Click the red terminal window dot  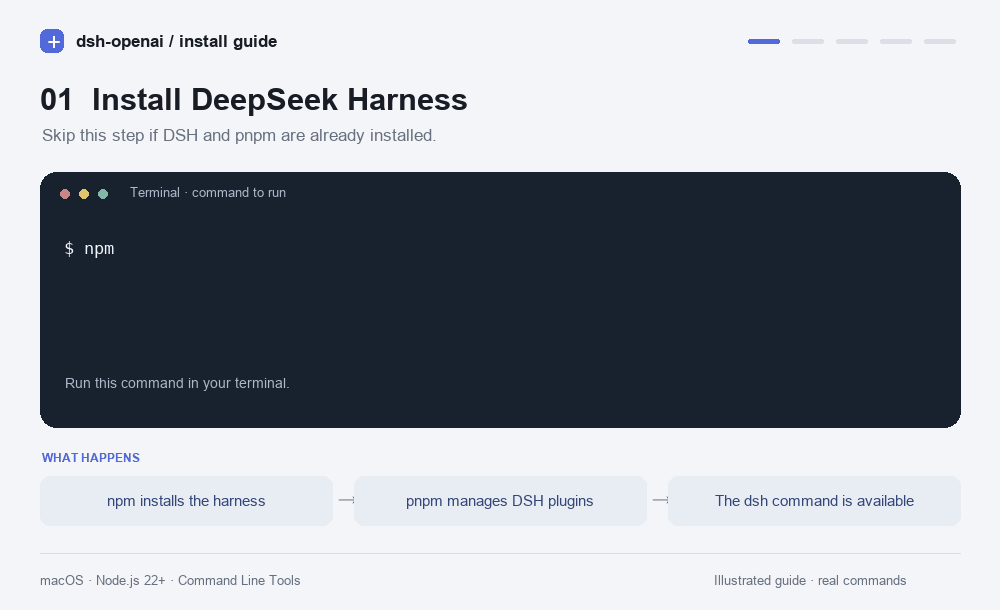[x=65, y=194]
